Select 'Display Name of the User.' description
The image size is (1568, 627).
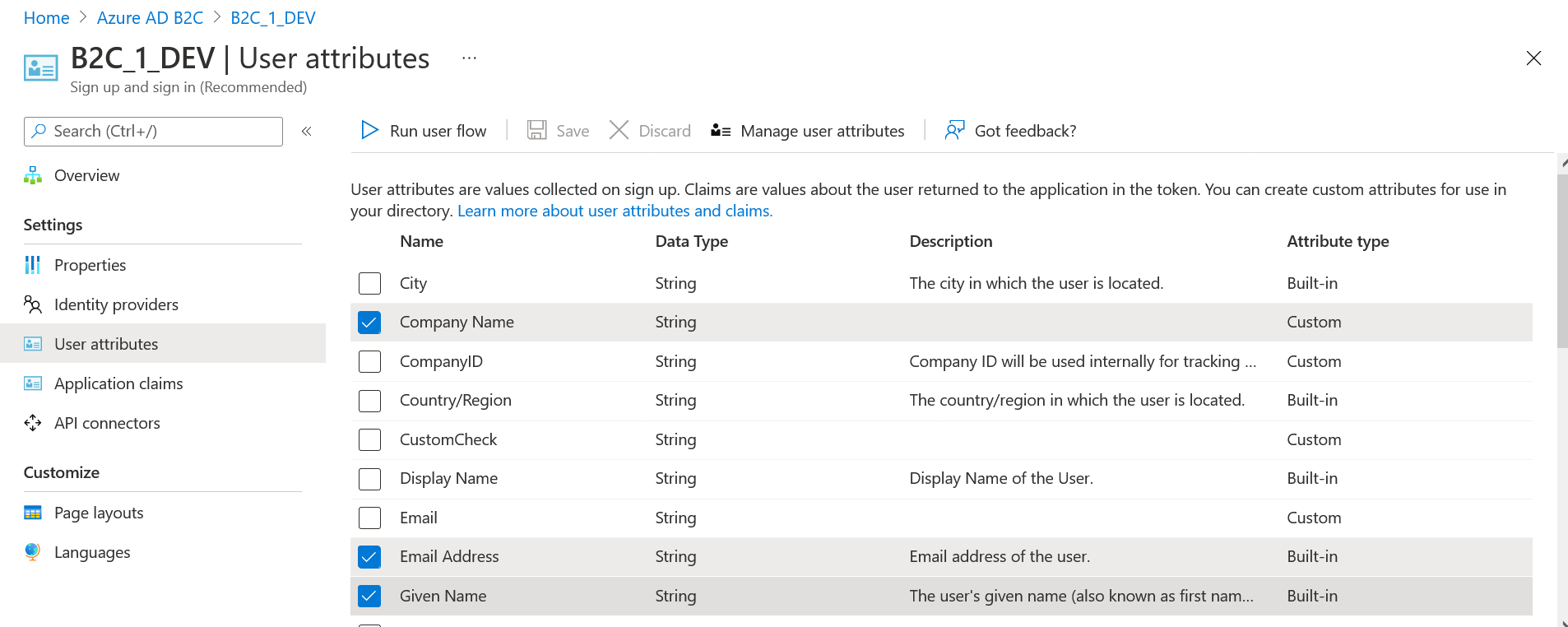tap(1001, 478)
